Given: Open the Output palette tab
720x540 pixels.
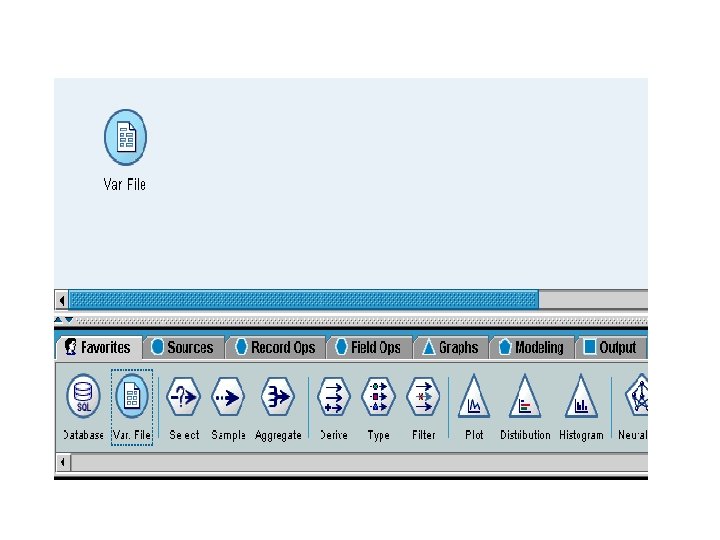Looking at the screenshot, I should pyautogui.click(x=610, y=347).
